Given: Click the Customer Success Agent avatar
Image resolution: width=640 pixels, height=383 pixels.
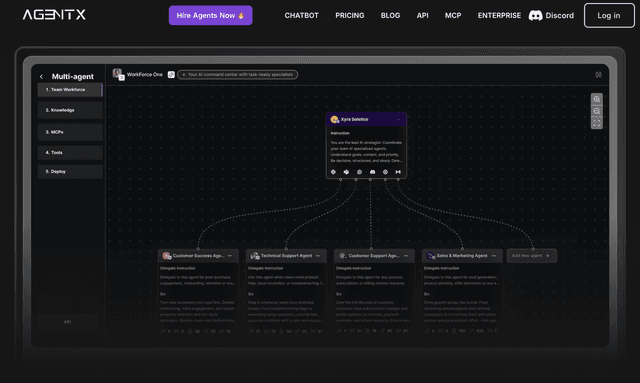Looking at the screenshot, I should tap(167, 256).
